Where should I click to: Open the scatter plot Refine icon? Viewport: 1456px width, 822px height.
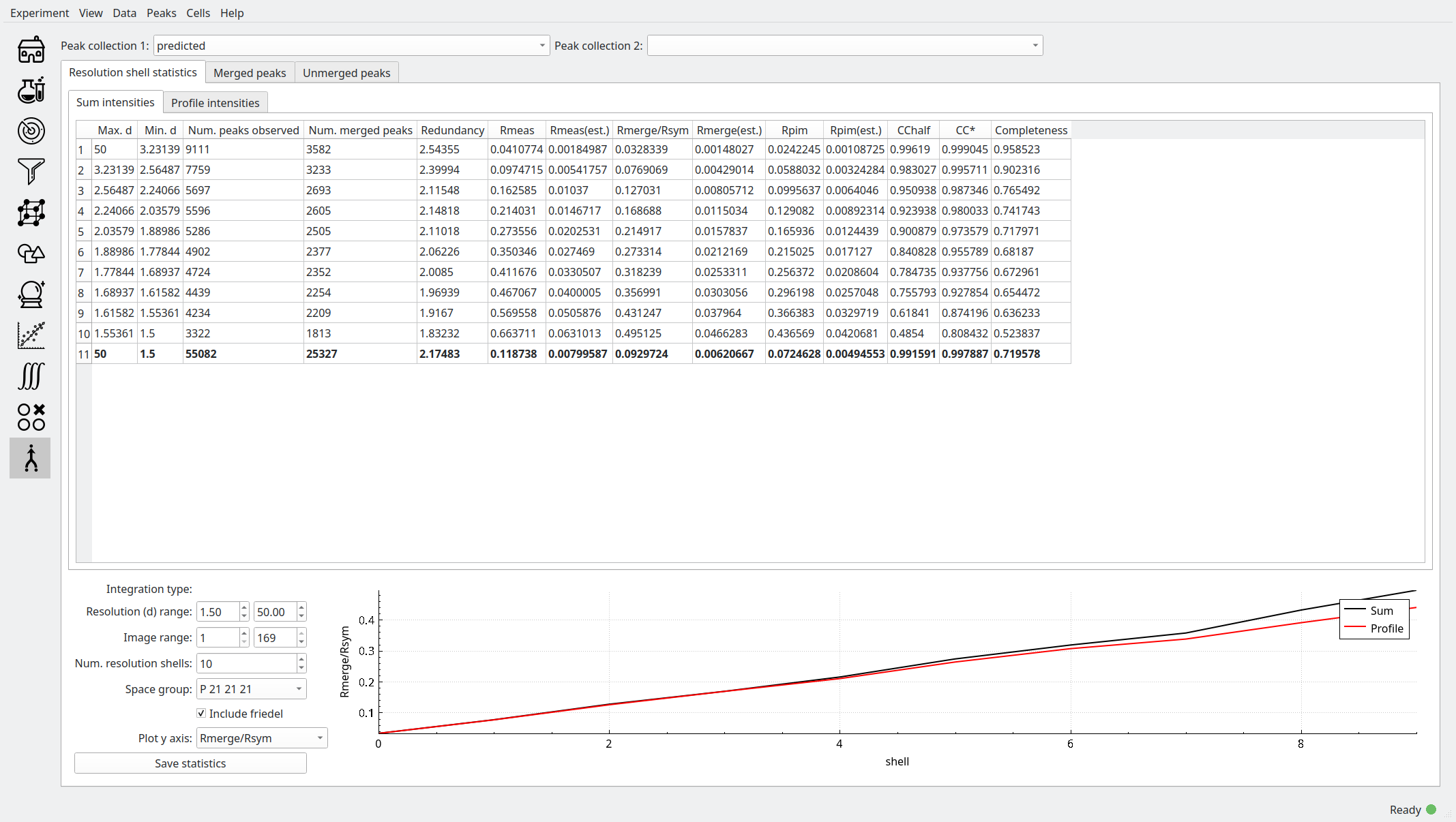tap(31, 335)
